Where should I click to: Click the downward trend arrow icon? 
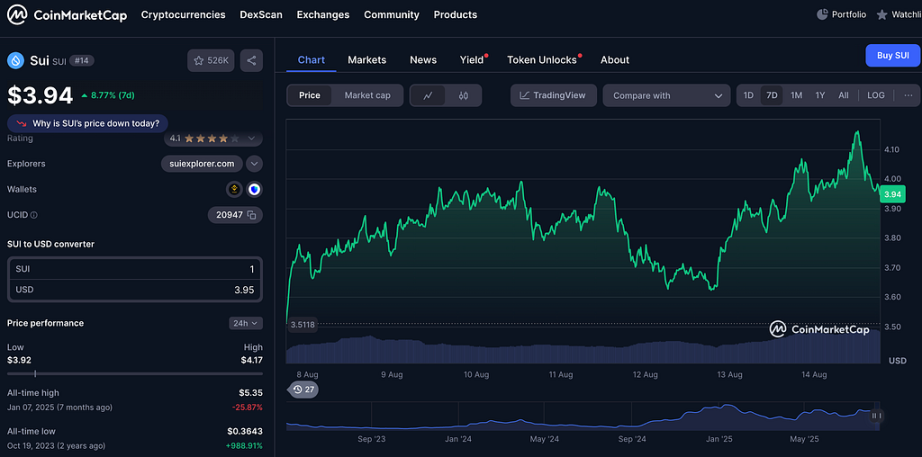21,124
